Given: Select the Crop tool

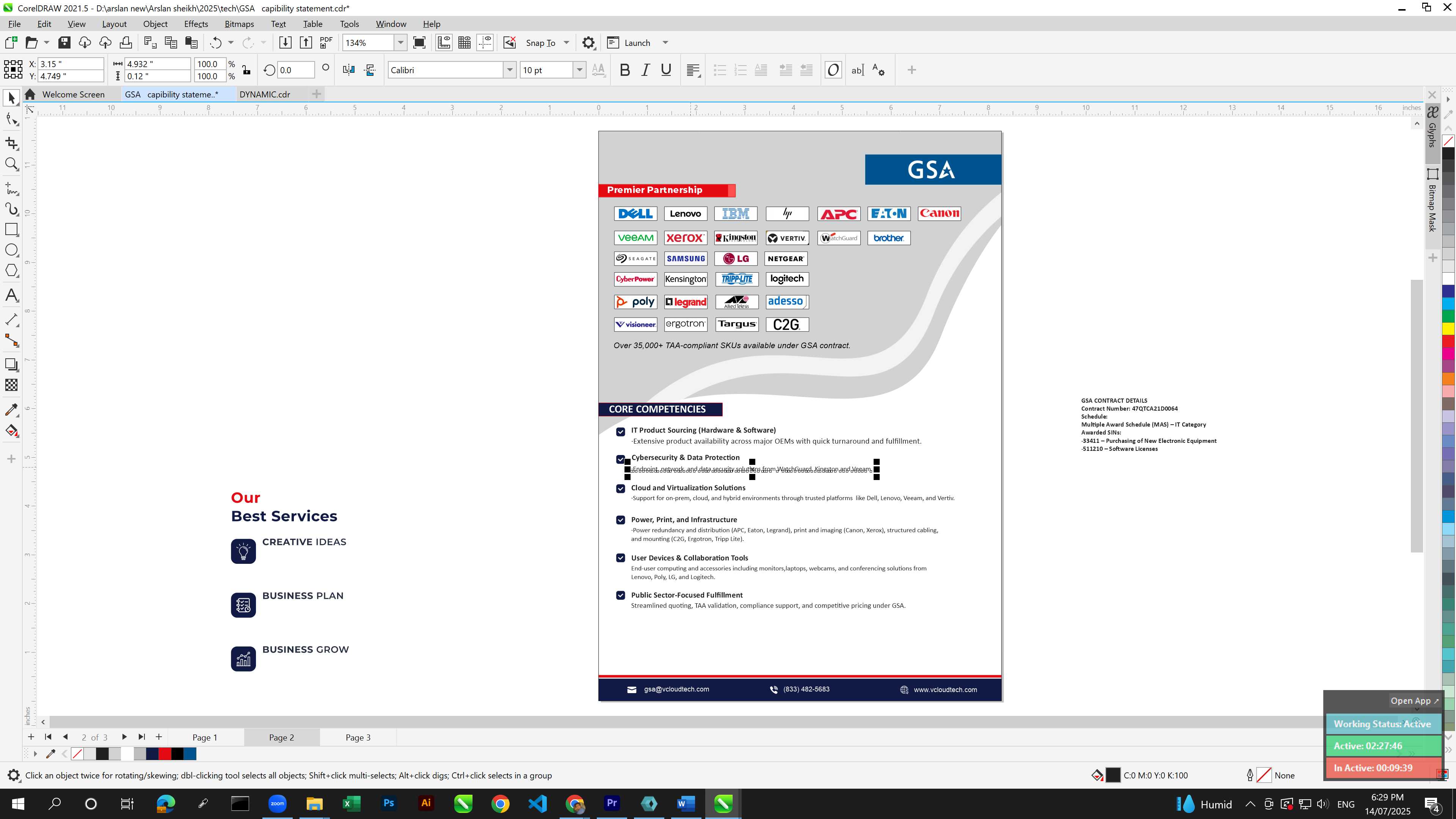Looking at the screenshot, I should click(x=11, y=143).
